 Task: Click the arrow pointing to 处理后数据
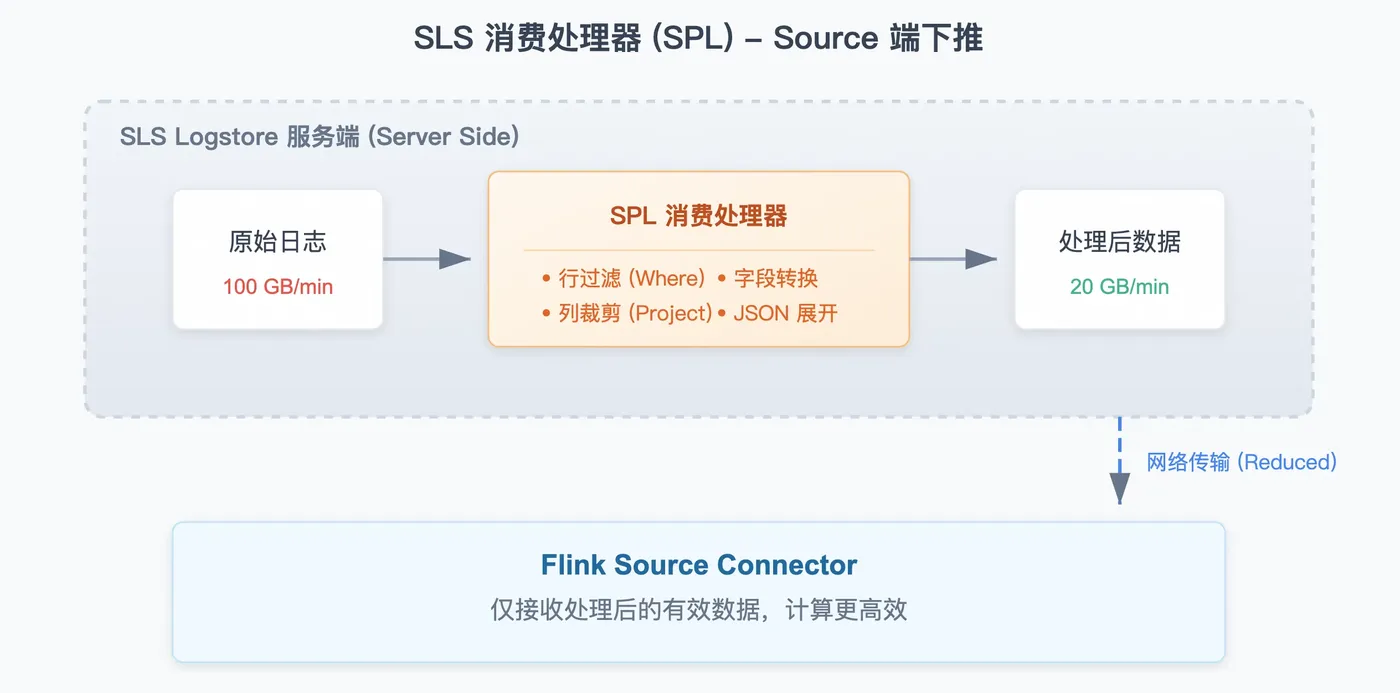(x=953, y=259)
